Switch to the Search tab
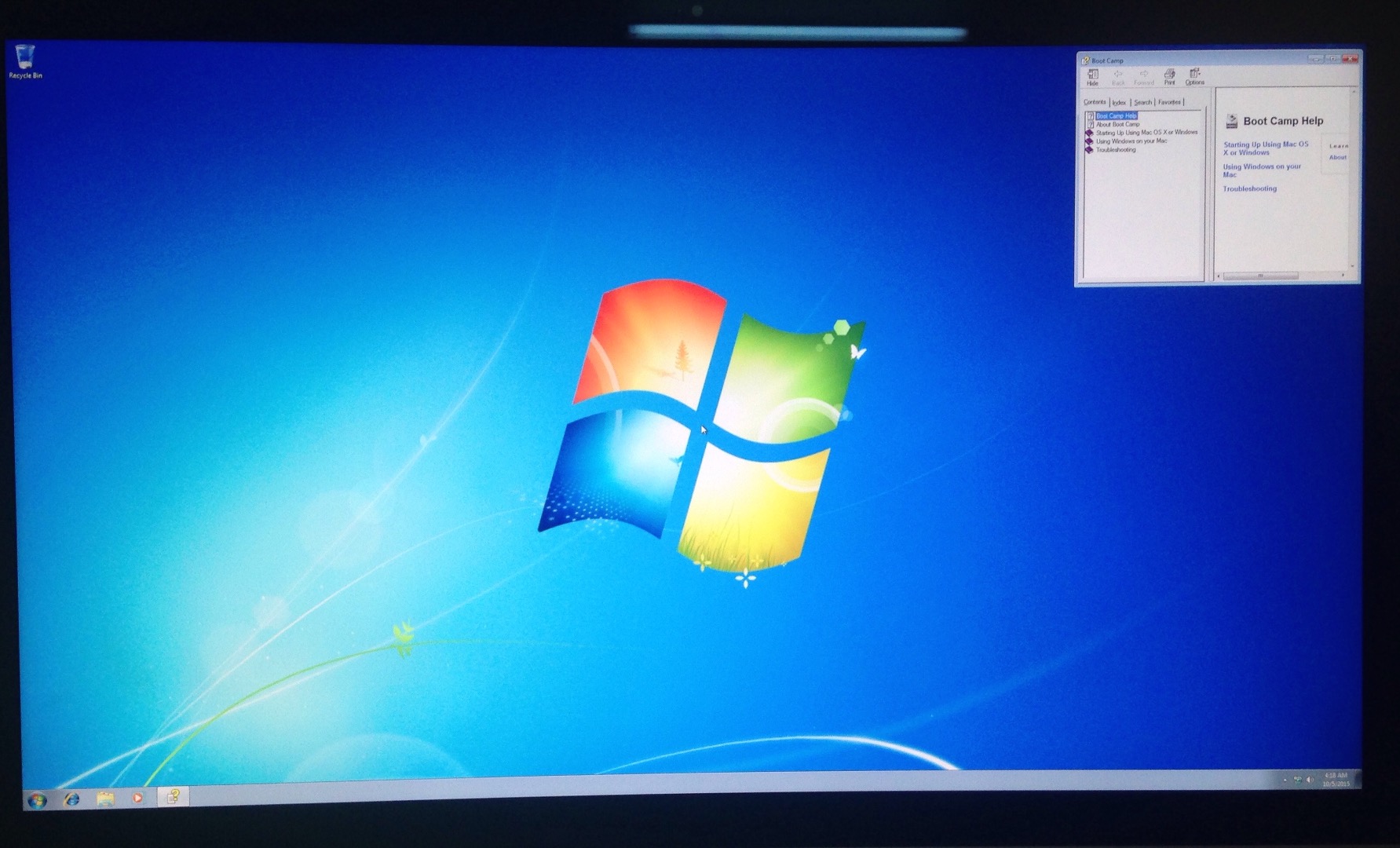This screenshot has height=848, width=1400. point(1142,103)
